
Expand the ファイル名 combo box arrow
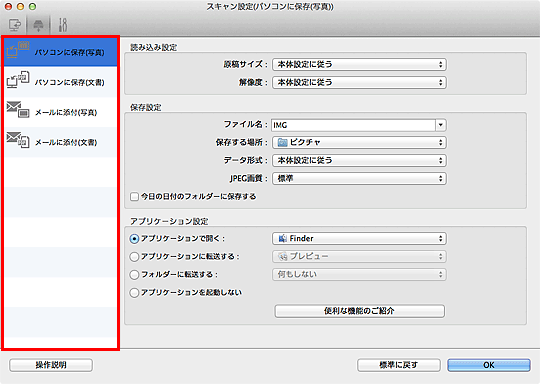tap(441, 125)
